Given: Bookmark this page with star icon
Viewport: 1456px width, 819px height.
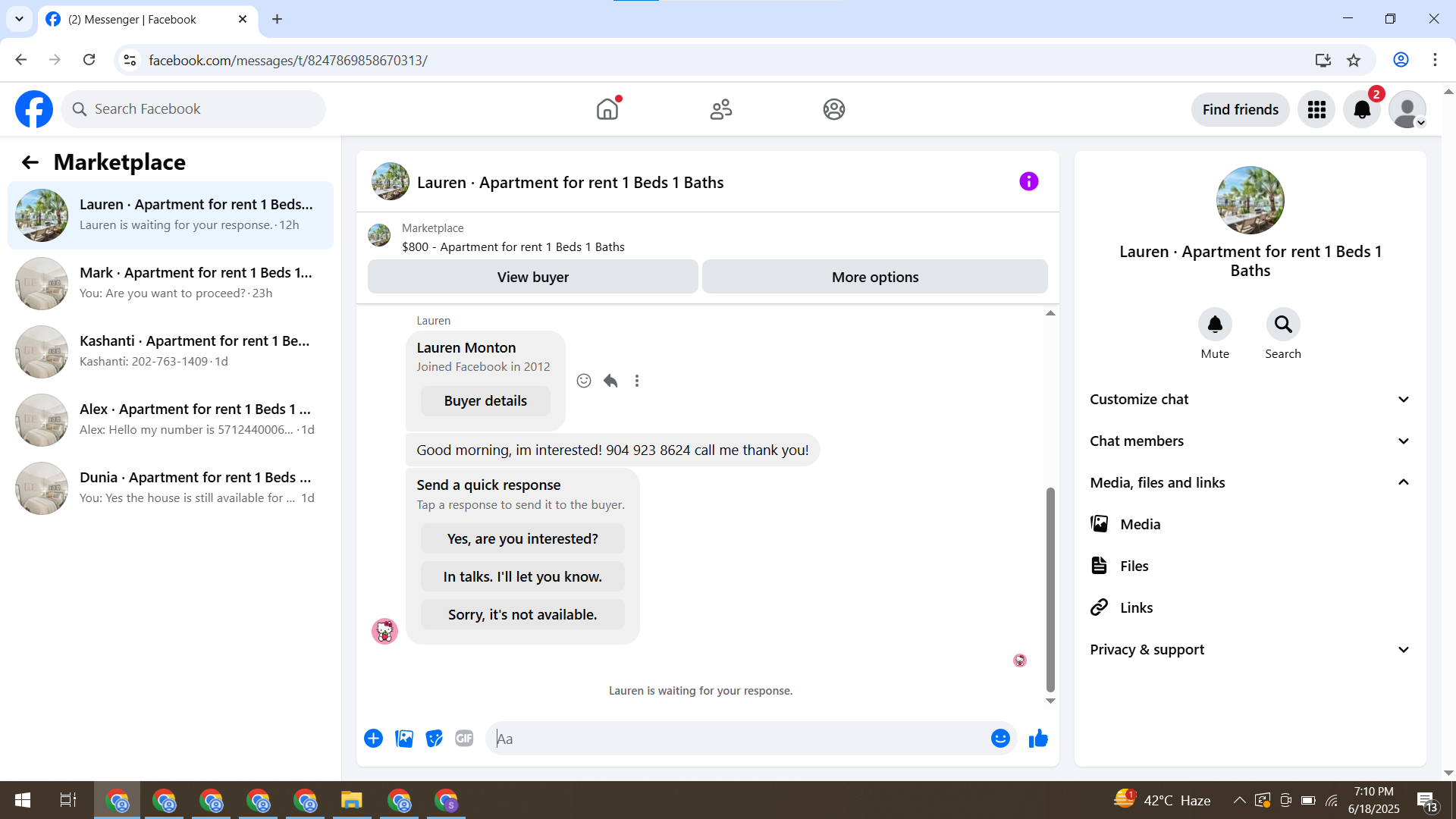Looking at the screenshot, I should [x=1354, y=60].
